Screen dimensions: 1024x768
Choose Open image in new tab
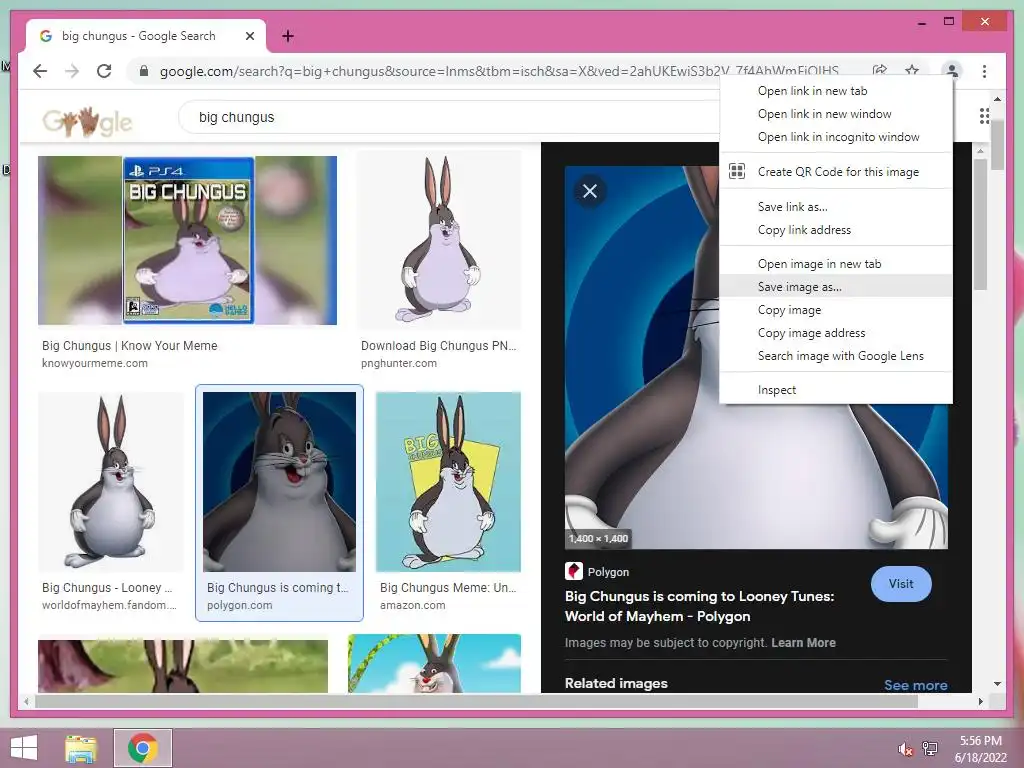(x=836, y=264)
